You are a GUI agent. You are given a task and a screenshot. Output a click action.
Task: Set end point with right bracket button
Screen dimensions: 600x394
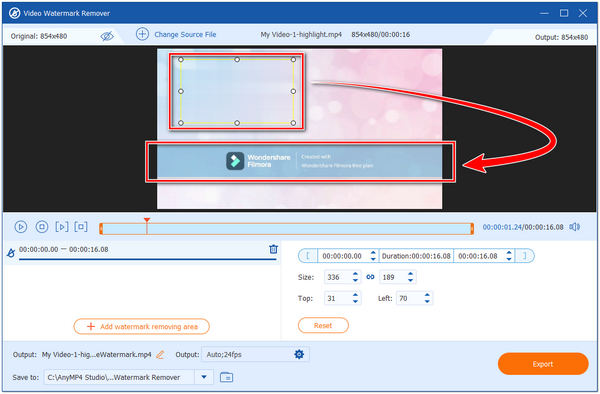[525, 256]
